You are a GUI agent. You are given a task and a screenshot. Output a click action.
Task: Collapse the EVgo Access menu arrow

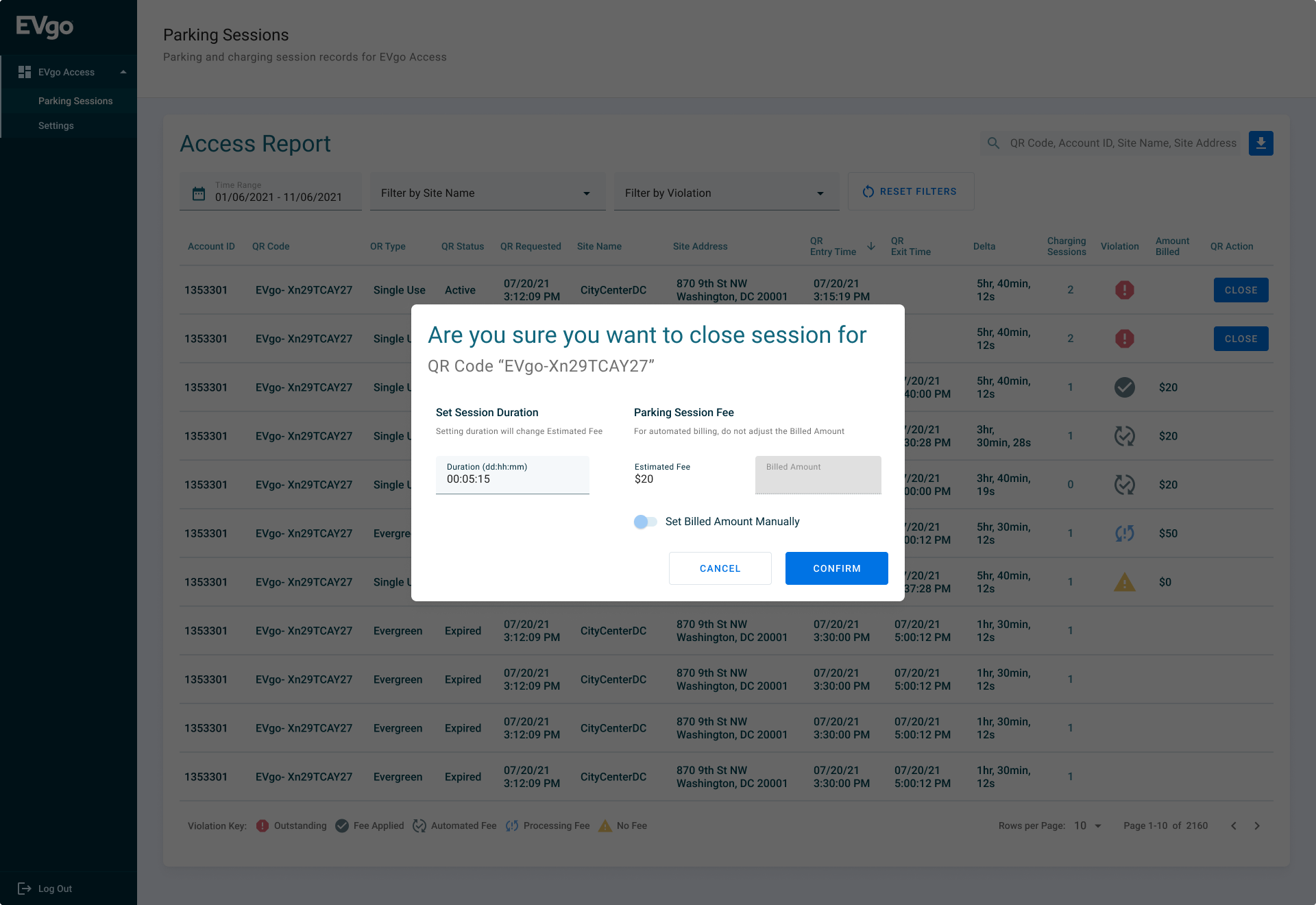123,72
